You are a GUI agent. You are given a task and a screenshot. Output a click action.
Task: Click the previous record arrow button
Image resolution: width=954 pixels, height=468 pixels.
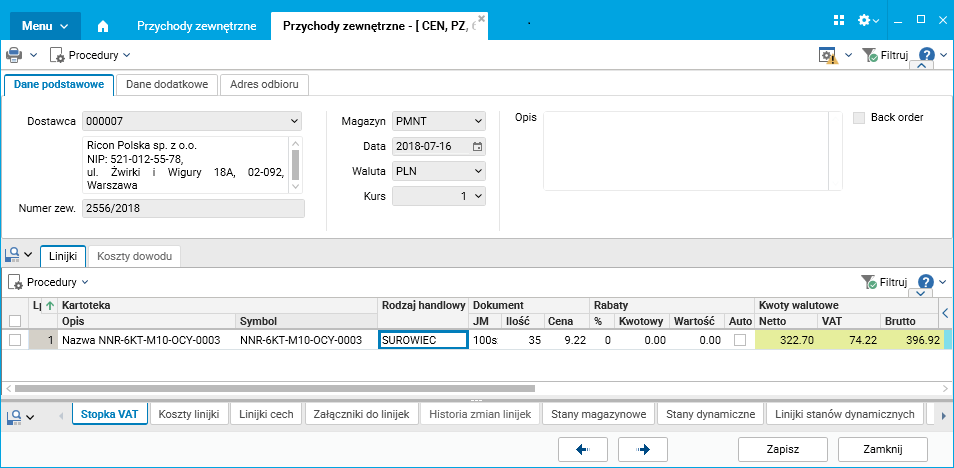pos(583,450)
